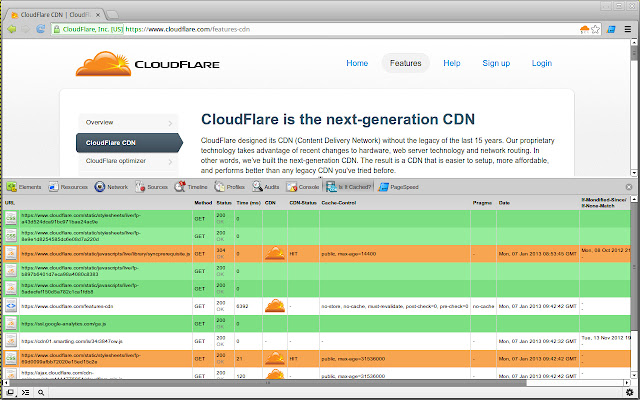Click the document icon of features-cdn row
The width and height of the screenshot is (640, 400).
[x=11, y=306]
